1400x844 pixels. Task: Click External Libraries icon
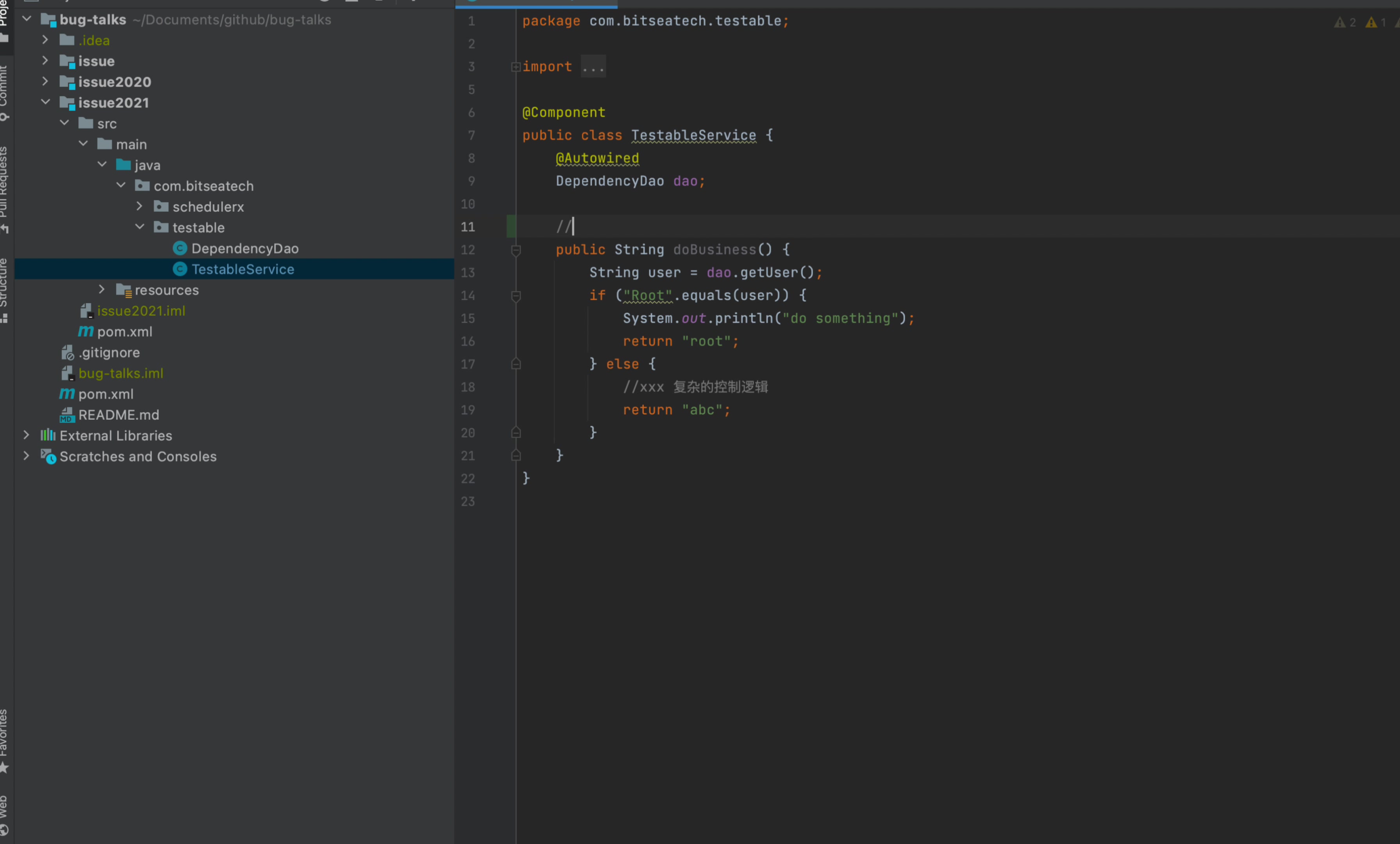(x=48, y=435)
